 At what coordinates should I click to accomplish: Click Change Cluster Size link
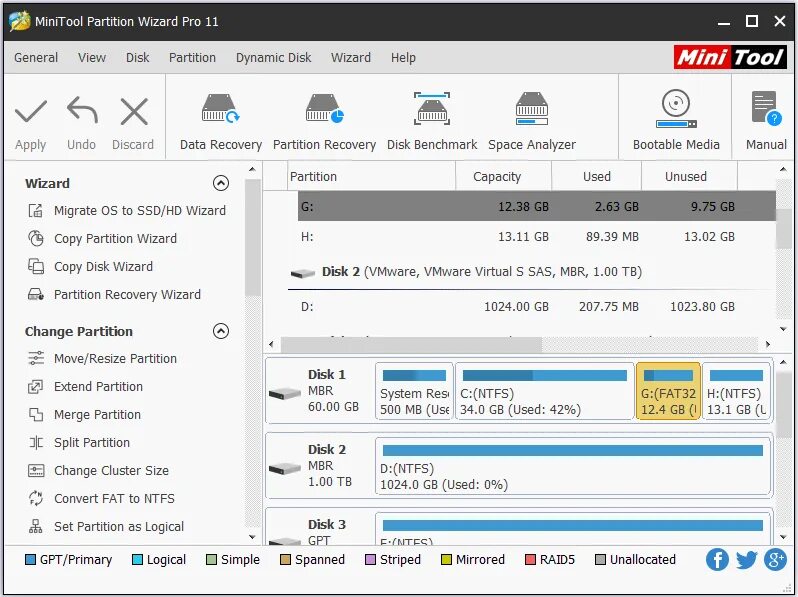(111, 470)
